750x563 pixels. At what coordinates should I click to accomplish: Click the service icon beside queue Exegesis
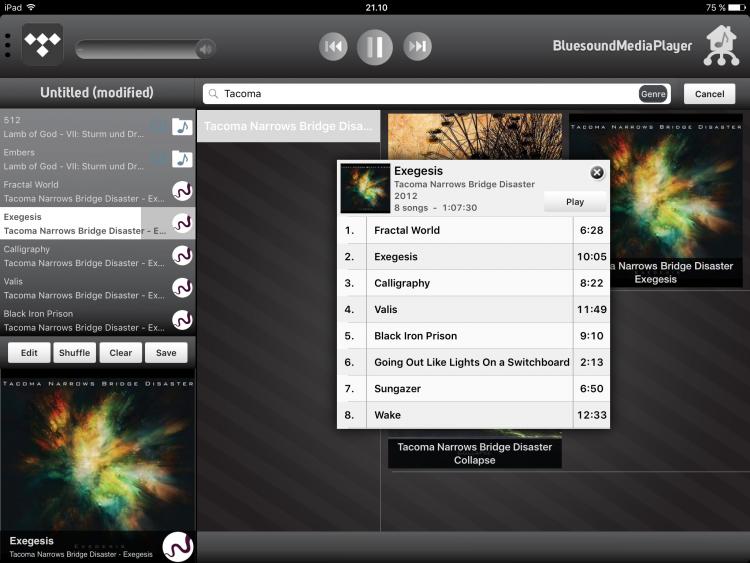click(182, 223)
